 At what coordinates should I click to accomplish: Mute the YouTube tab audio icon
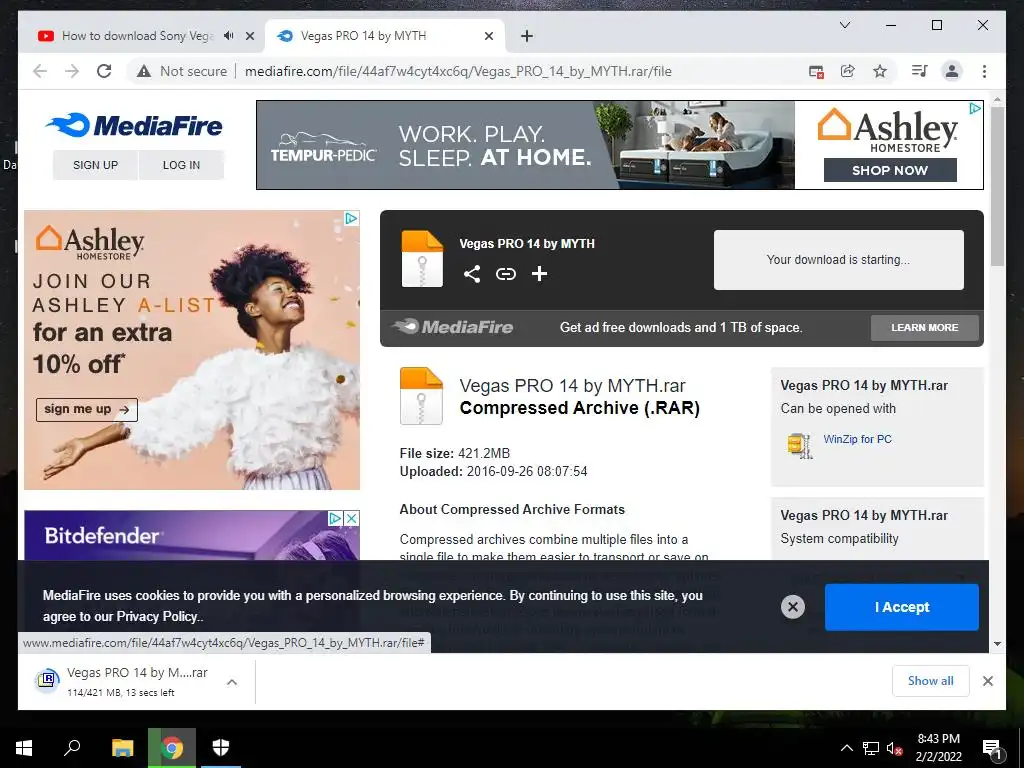pyautogui.click(x=228, y=36)
